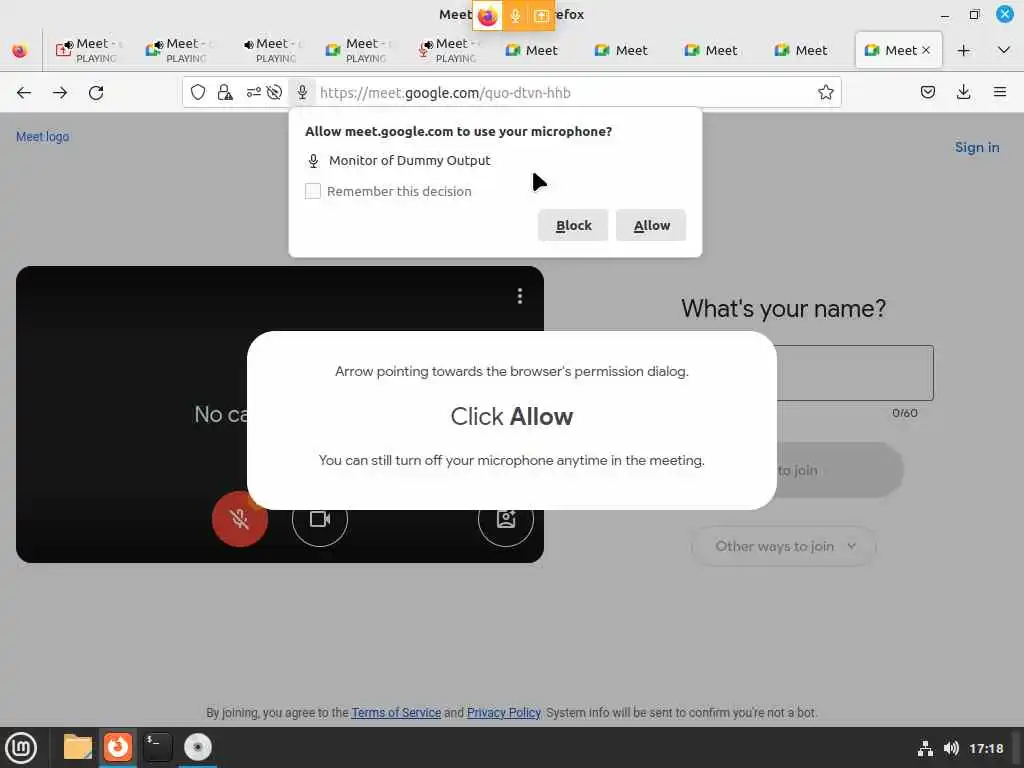Click the Sign in link
The image size is (1024, 768).
tap(977, 148)
